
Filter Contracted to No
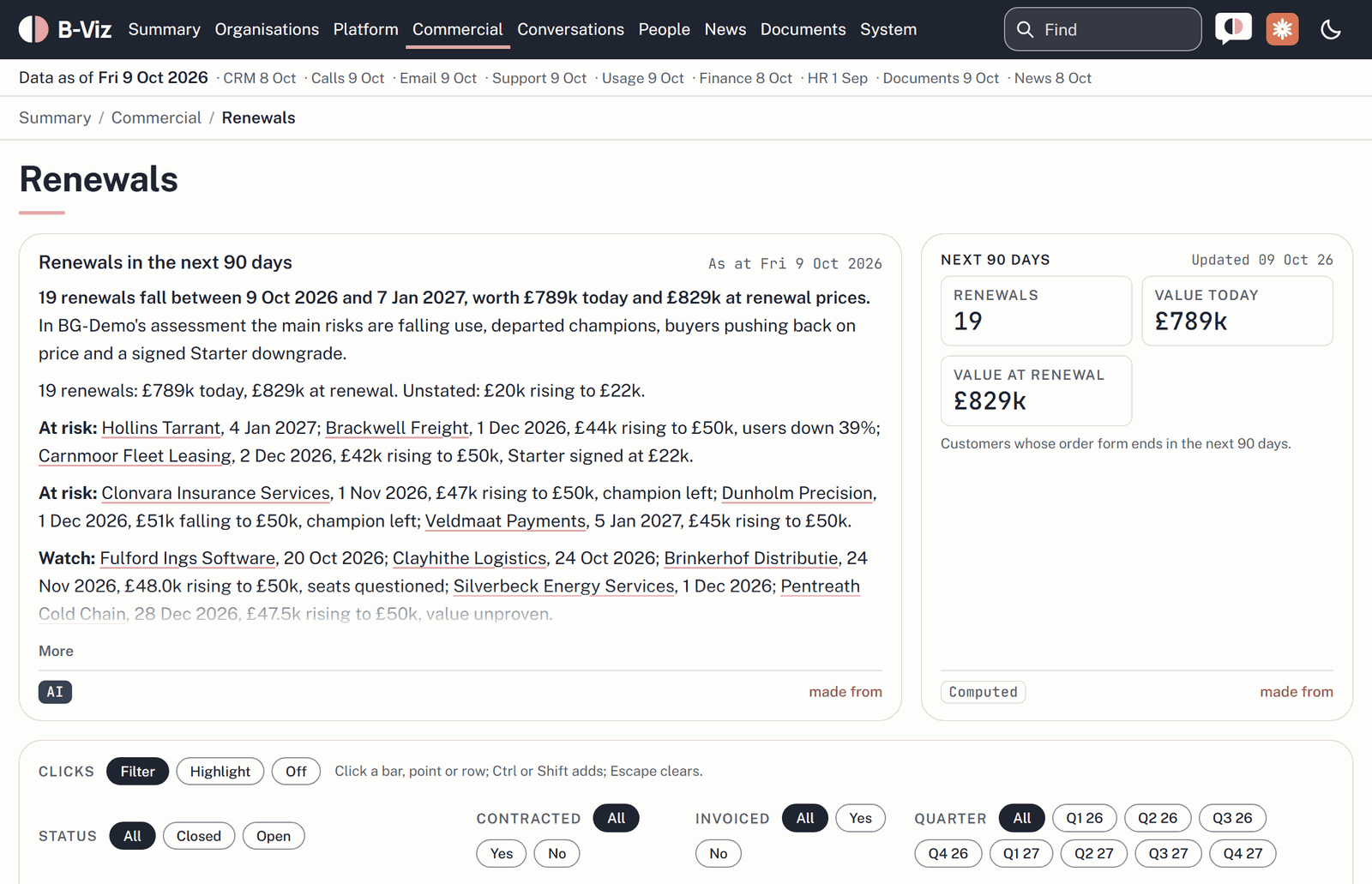click(557, 853)
